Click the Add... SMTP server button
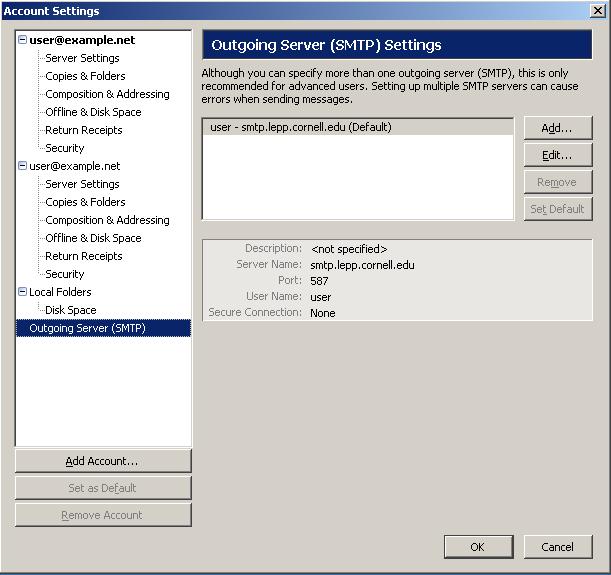The width and height of the screenshot is (611, 575). click(558, 128)
